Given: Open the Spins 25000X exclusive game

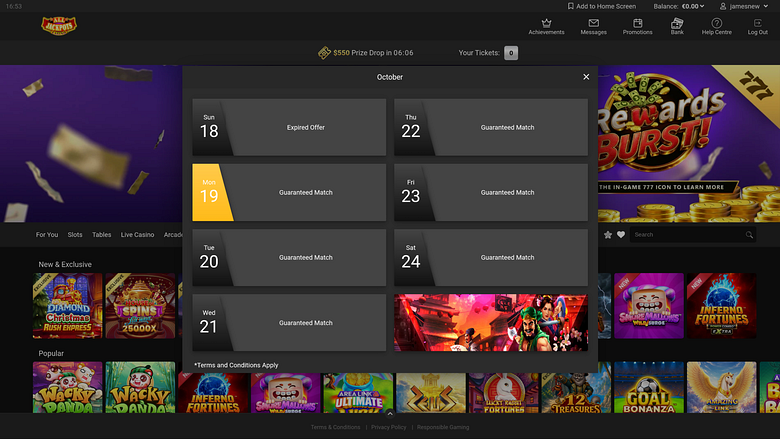Looking at the screenshot, I should pos(140,306).
